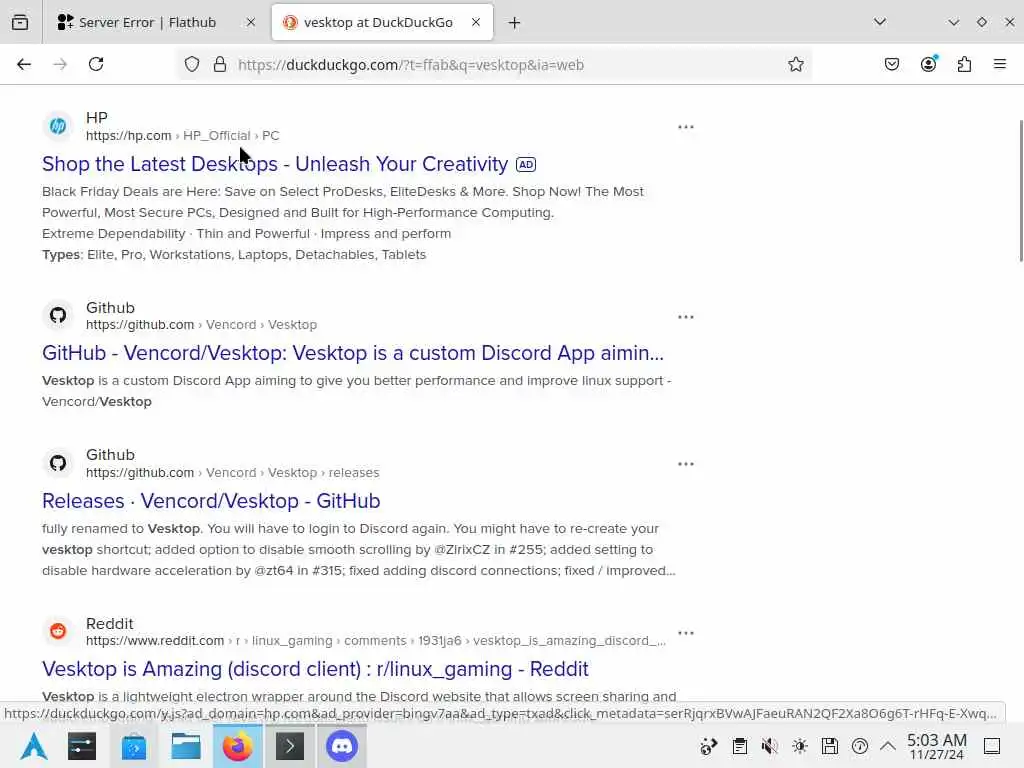Open system tray updates notifier icon
This screenshot has width=1024, height=768.
point(709,746)
